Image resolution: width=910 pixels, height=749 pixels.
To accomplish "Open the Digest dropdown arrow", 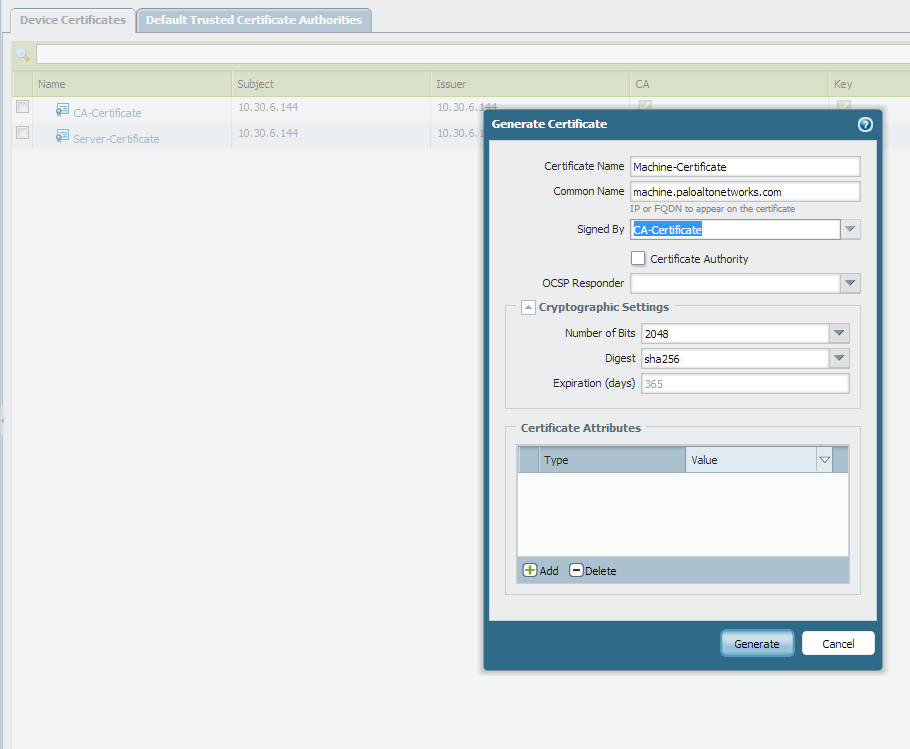I will point(839,358).
